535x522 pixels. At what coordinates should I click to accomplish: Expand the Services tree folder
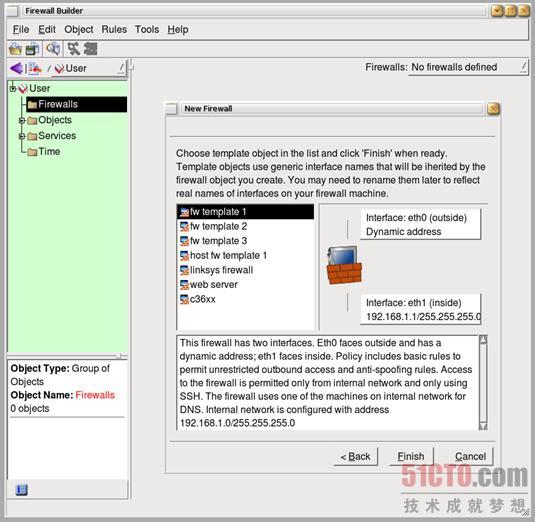point(22,136)
